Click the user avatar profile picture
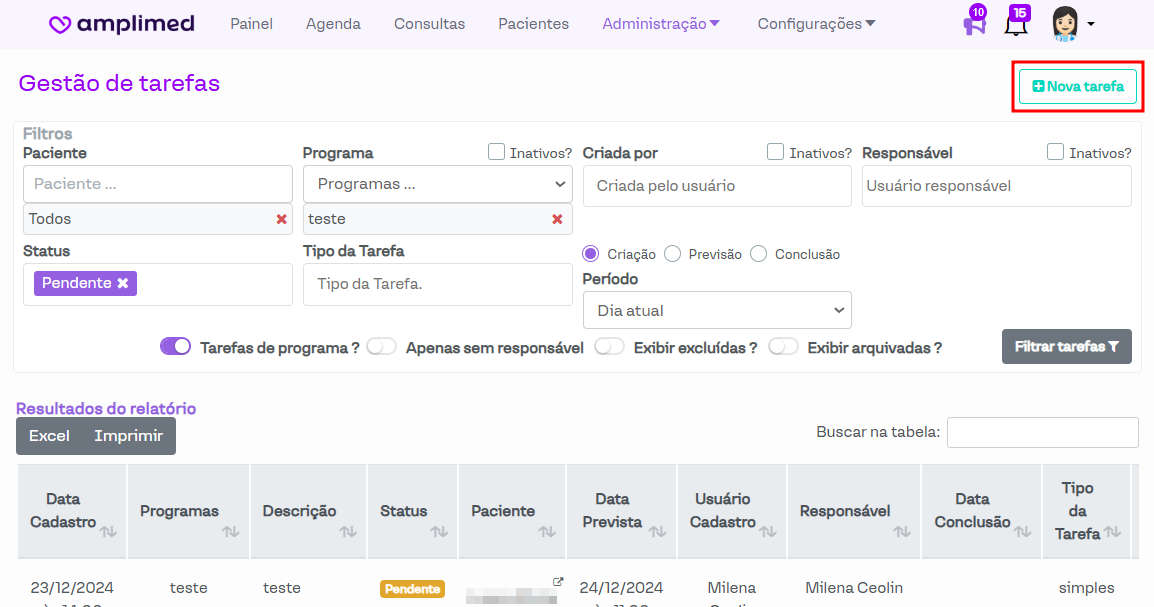The width and height of the screenshot is (1154, 607). click(x=1066, y=24)
